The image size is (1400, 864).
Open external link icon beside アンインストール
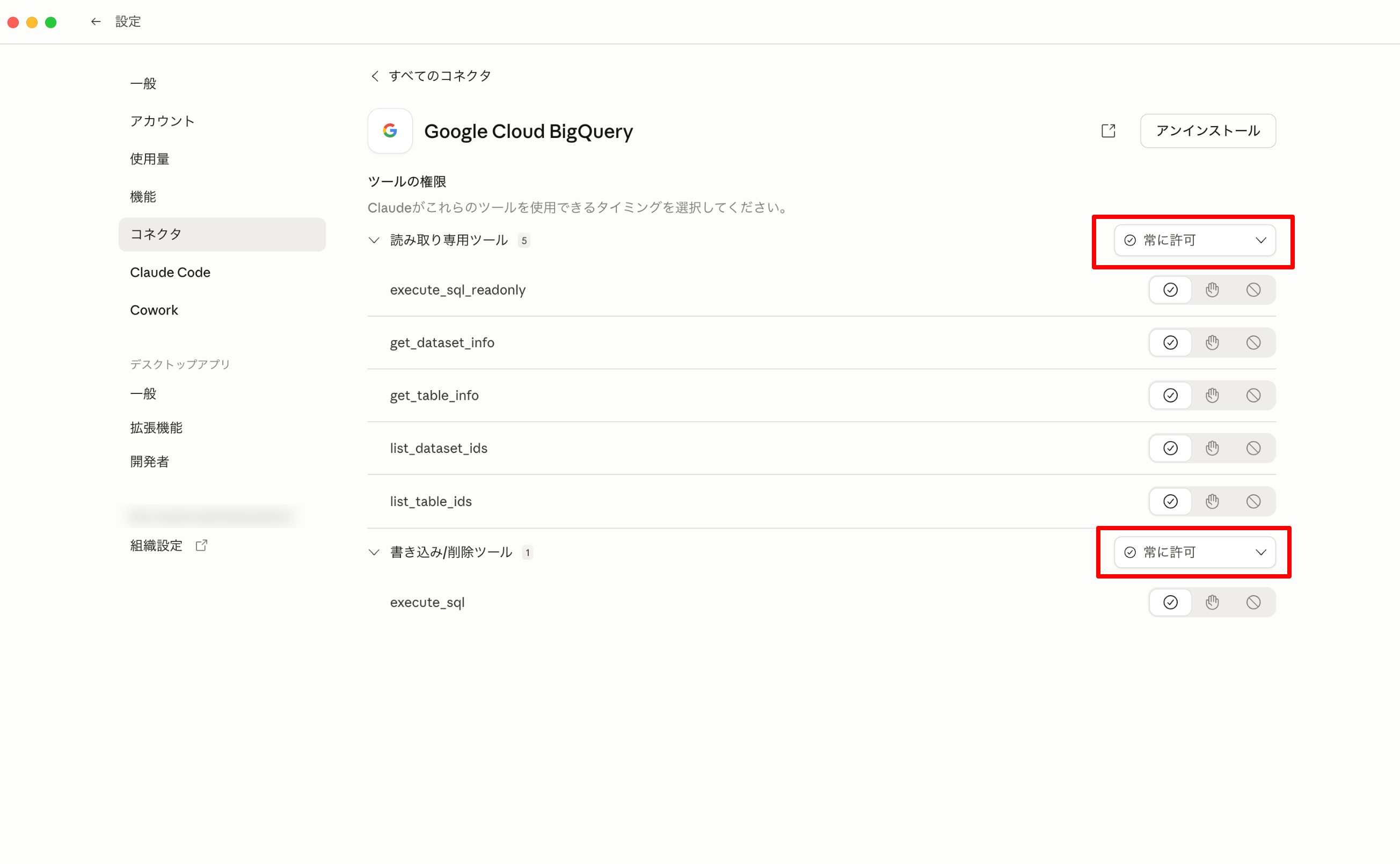(x=1108, y=131)
